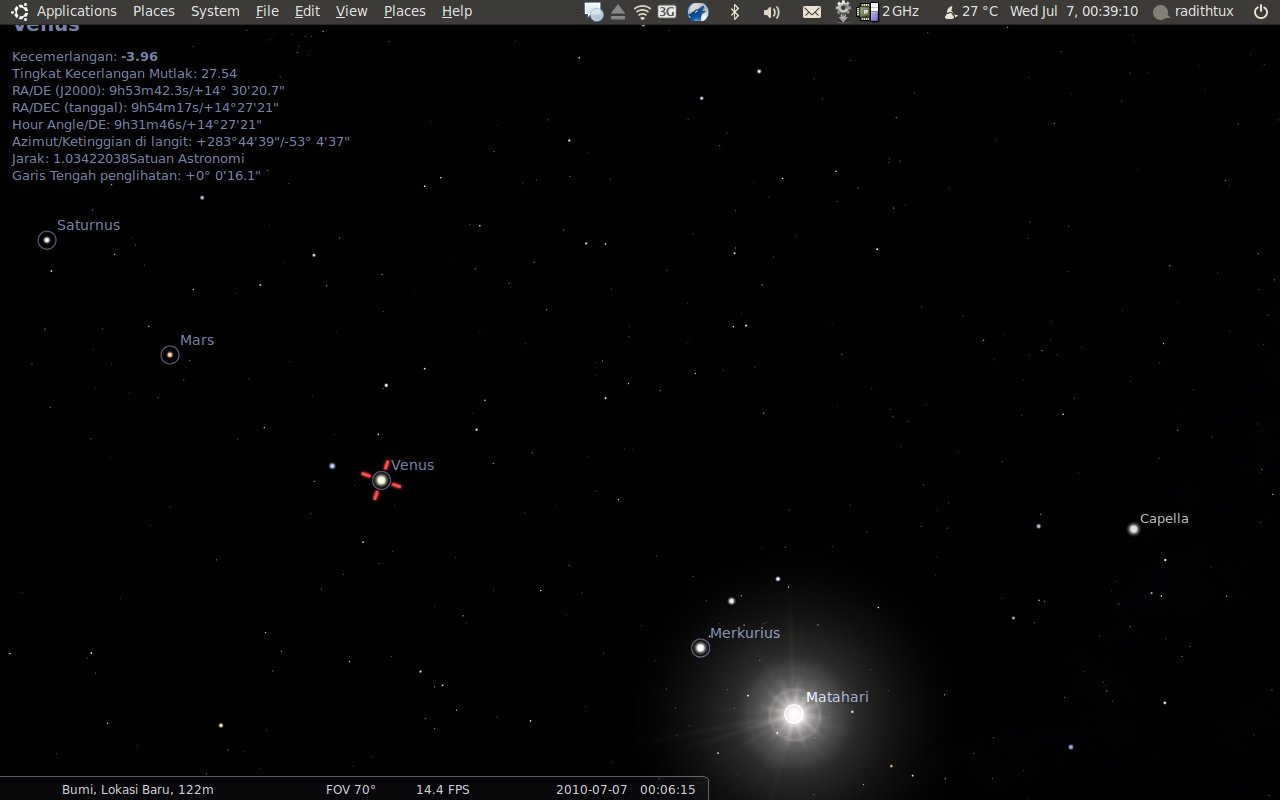Screen dimensions: 1280x800
Task: Click the Garis Tengah penglihatan line
Action: 136,176
